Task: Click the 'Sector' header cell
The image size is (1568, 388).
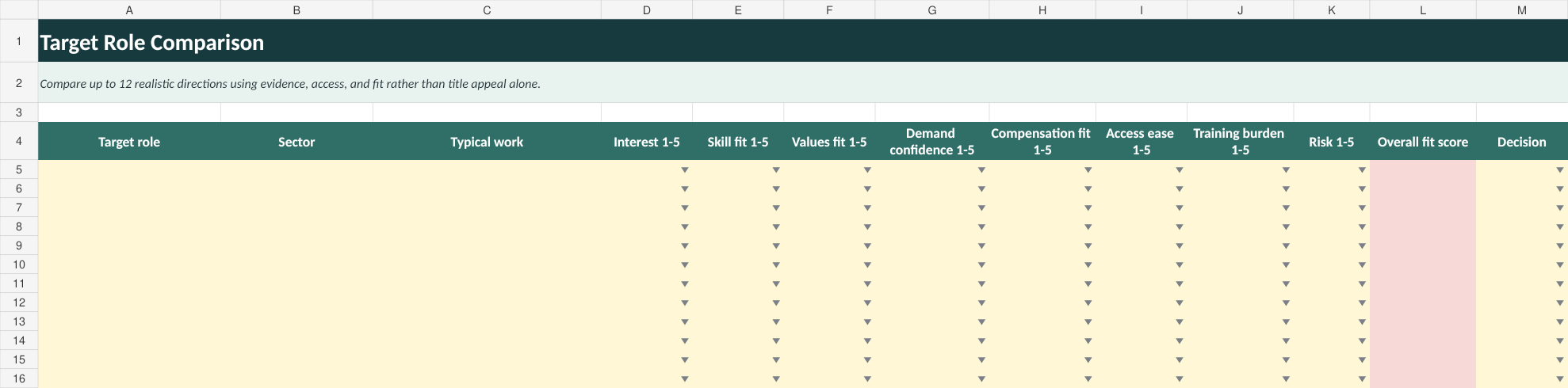Action: 296,142
